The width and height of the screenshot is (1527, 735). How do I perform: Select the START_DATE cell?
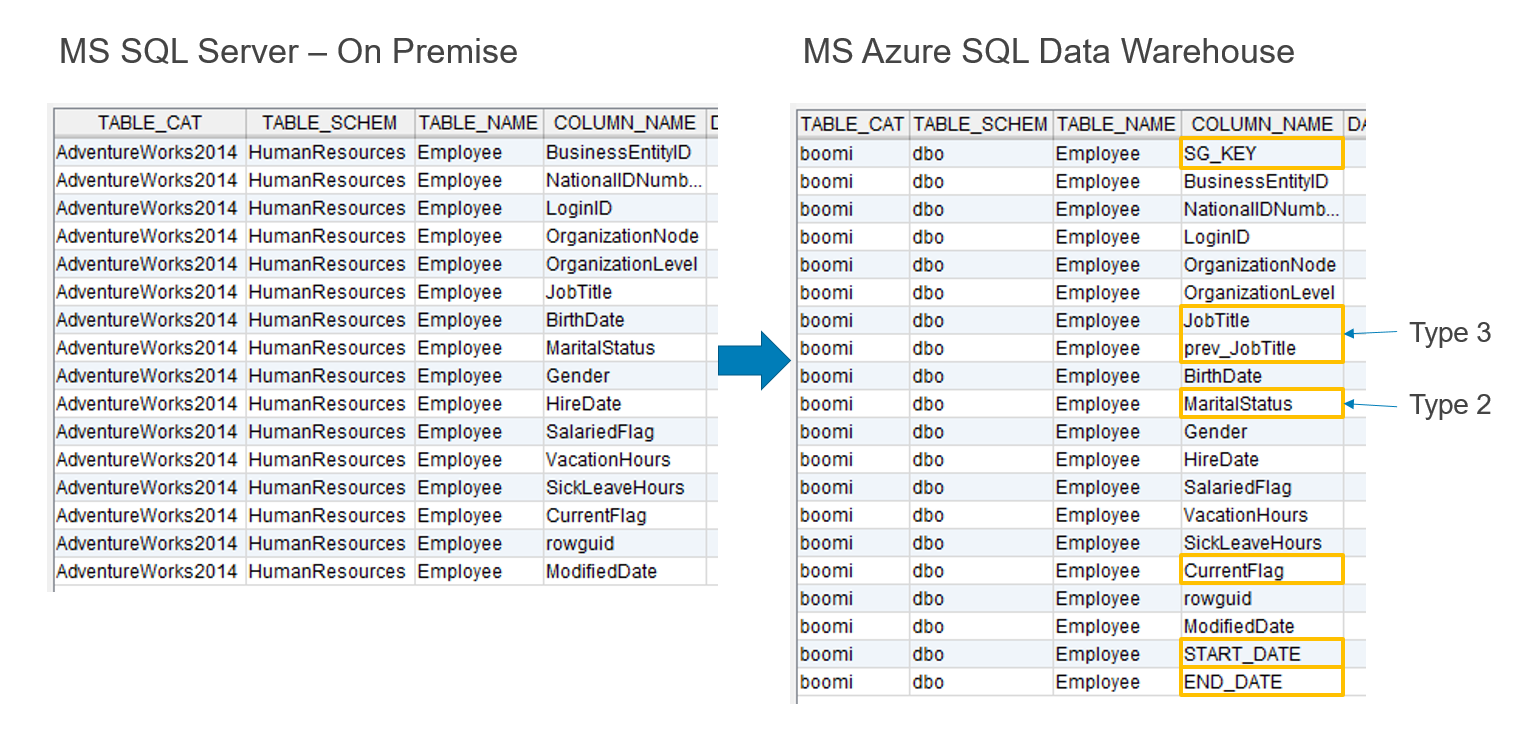click(1261, 654)
